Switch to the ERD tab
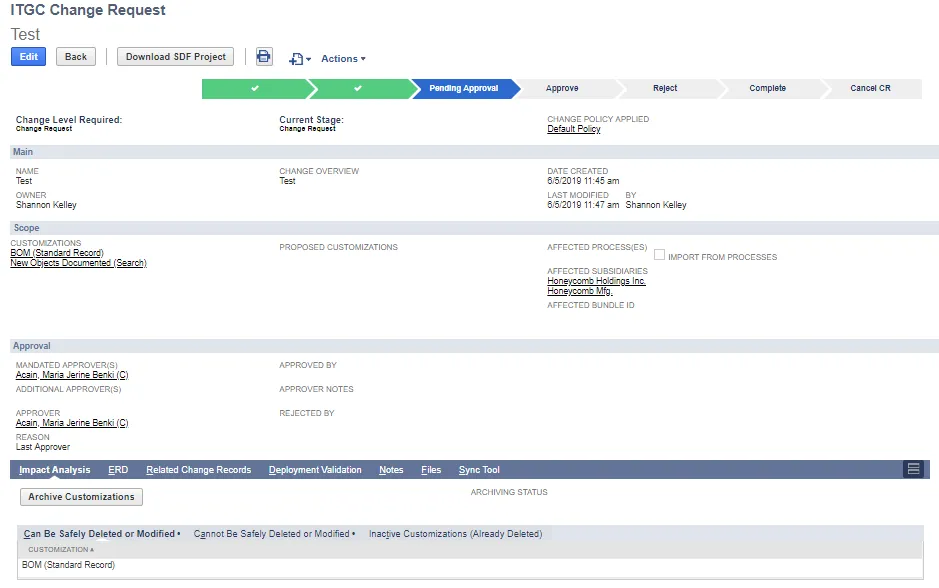This screenshot has width=939, height=588. pyautogui.click(x=118, y=470)
